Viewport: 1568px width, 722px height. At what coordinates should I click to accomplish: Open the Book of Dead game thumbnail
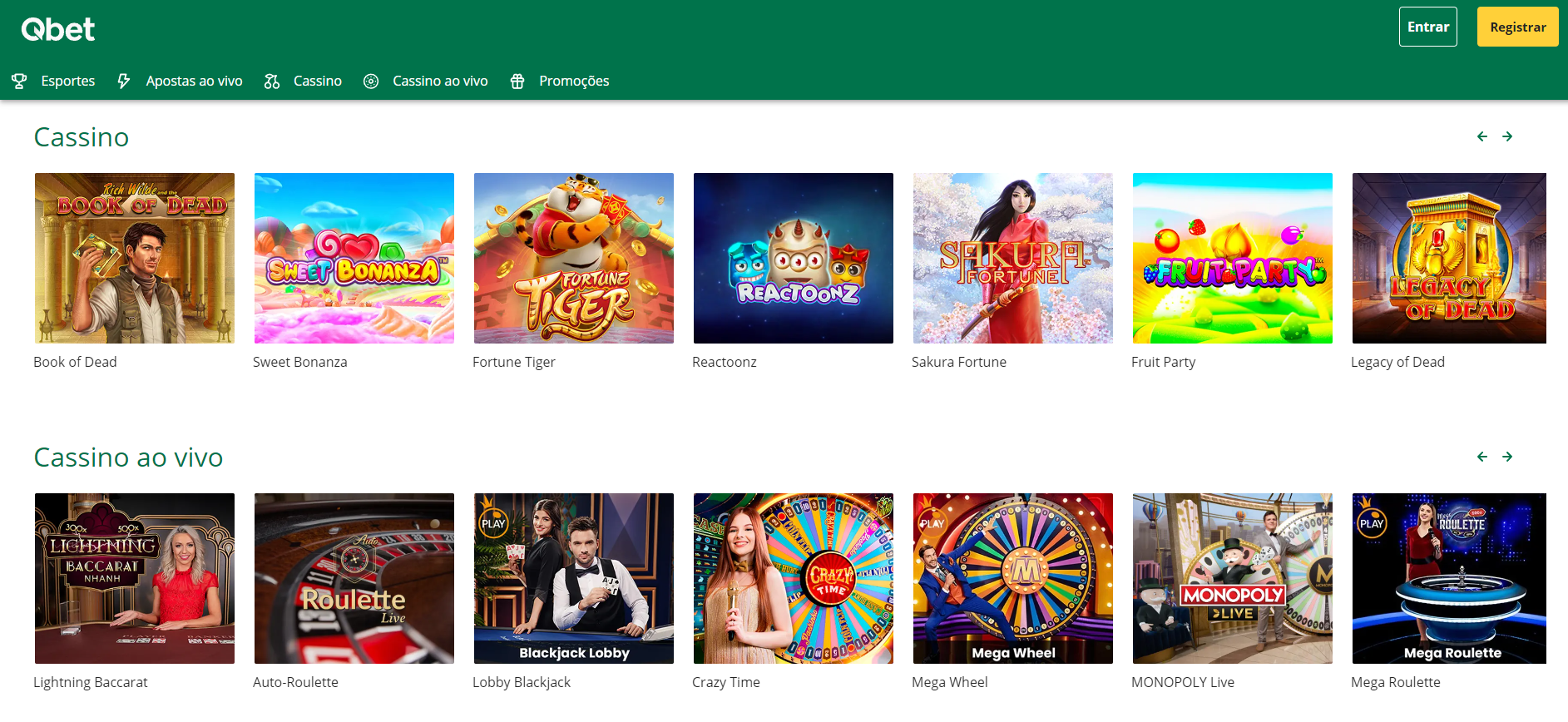135,258
